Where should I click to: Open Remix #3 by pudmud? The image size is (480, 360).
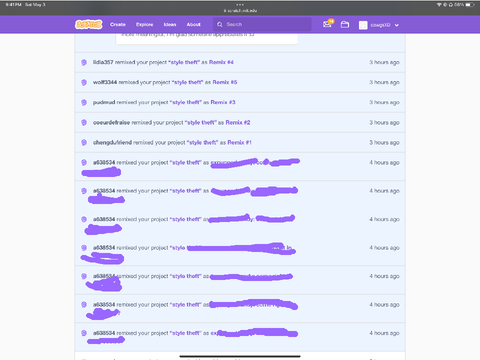click(223, 102)
